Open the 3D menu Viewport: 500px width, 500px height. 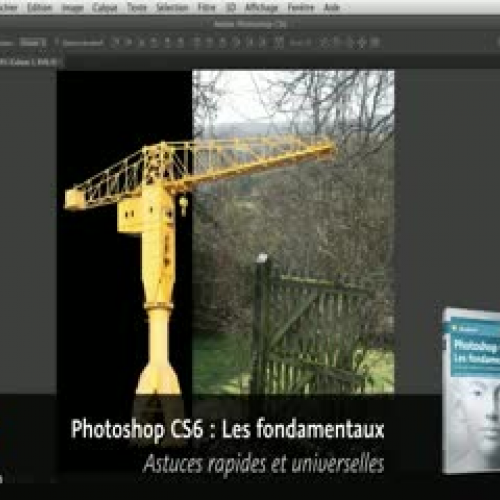tap(231, 7)
